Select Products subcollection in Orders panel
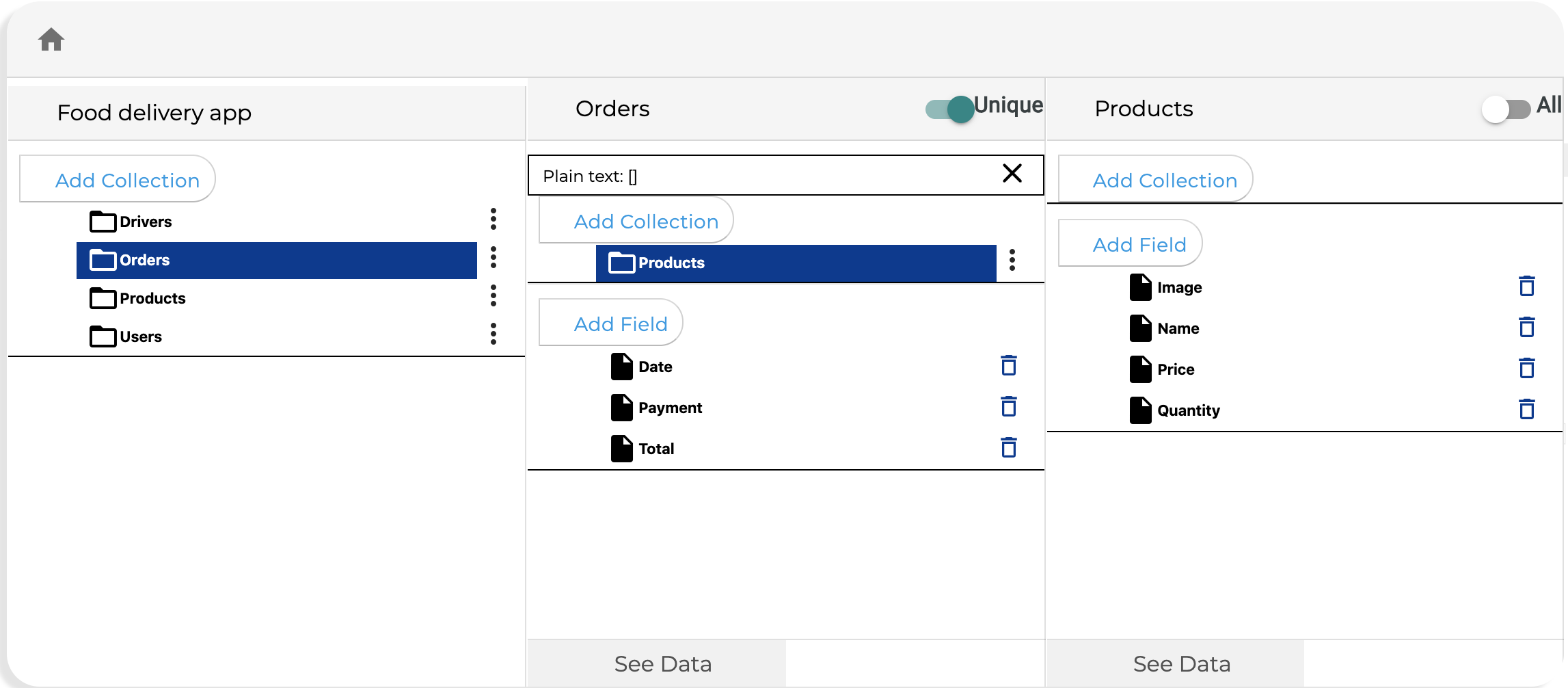The width and height of the screenshot is (1568, 688). (796, 263)
